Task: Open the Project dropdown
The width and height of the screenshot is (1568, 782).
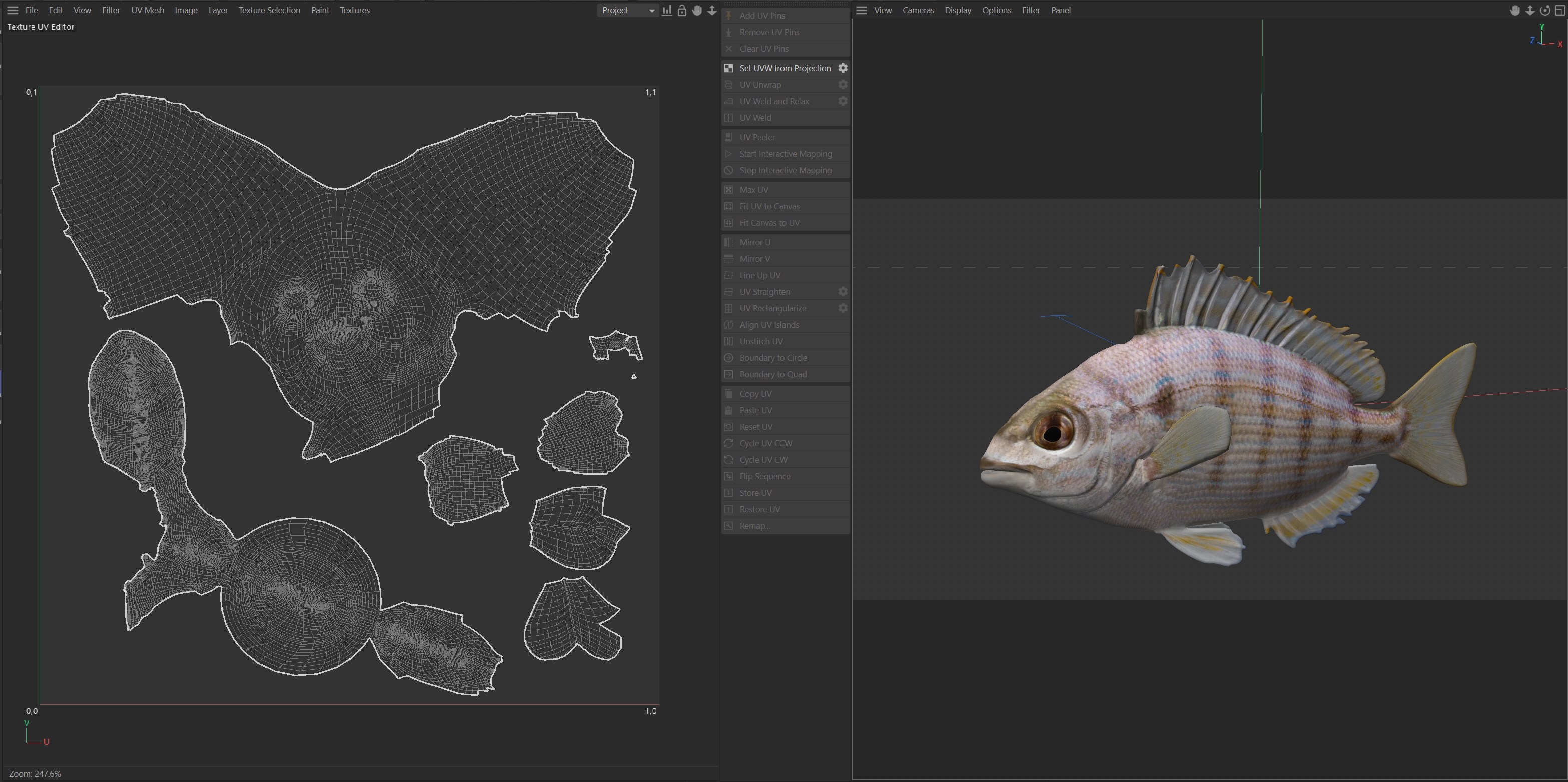Action: 627,10
